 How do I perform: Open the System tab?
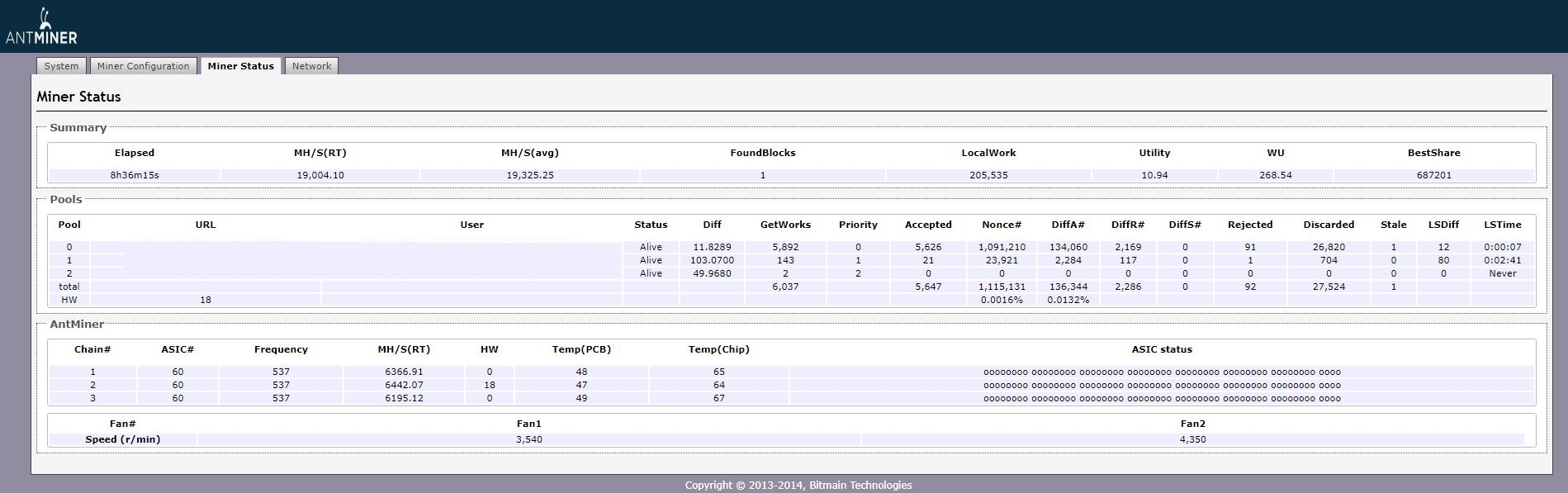tap(61, 66)
